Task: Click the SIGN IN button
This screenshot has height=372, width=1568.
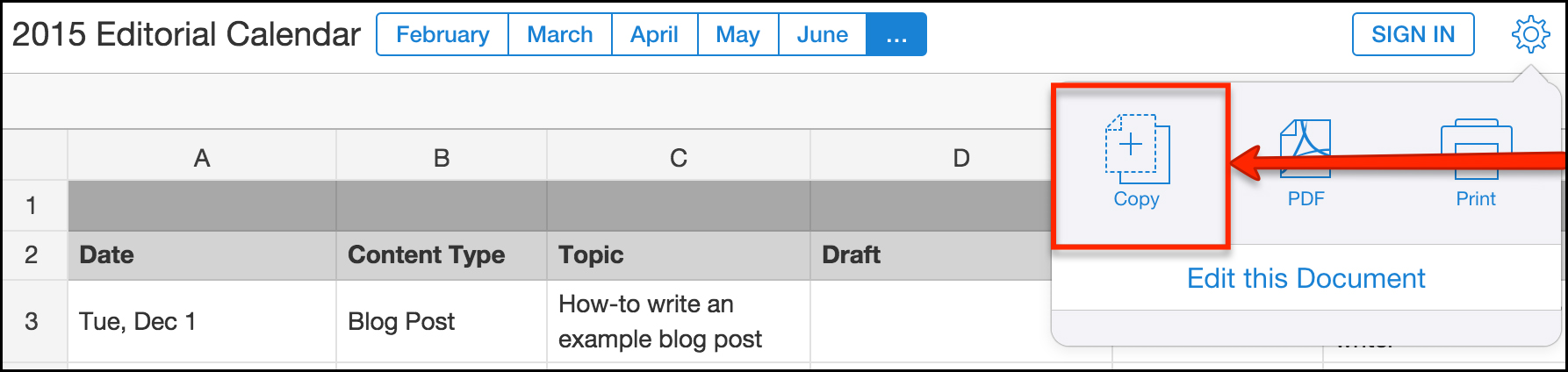Action: [1413, 34]
